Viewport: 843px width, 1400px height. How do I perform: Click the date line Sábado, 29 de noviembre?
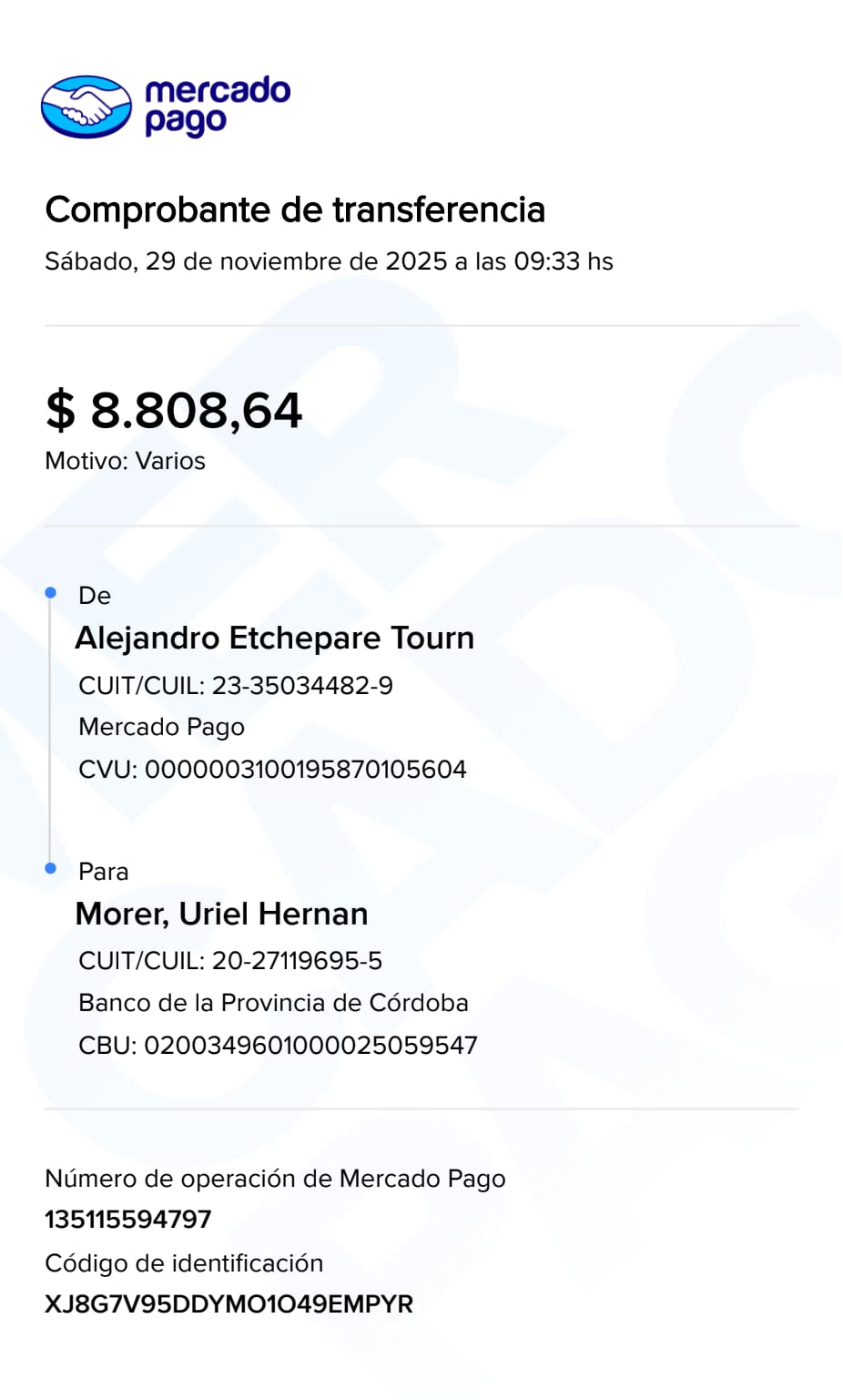(329, 261)
